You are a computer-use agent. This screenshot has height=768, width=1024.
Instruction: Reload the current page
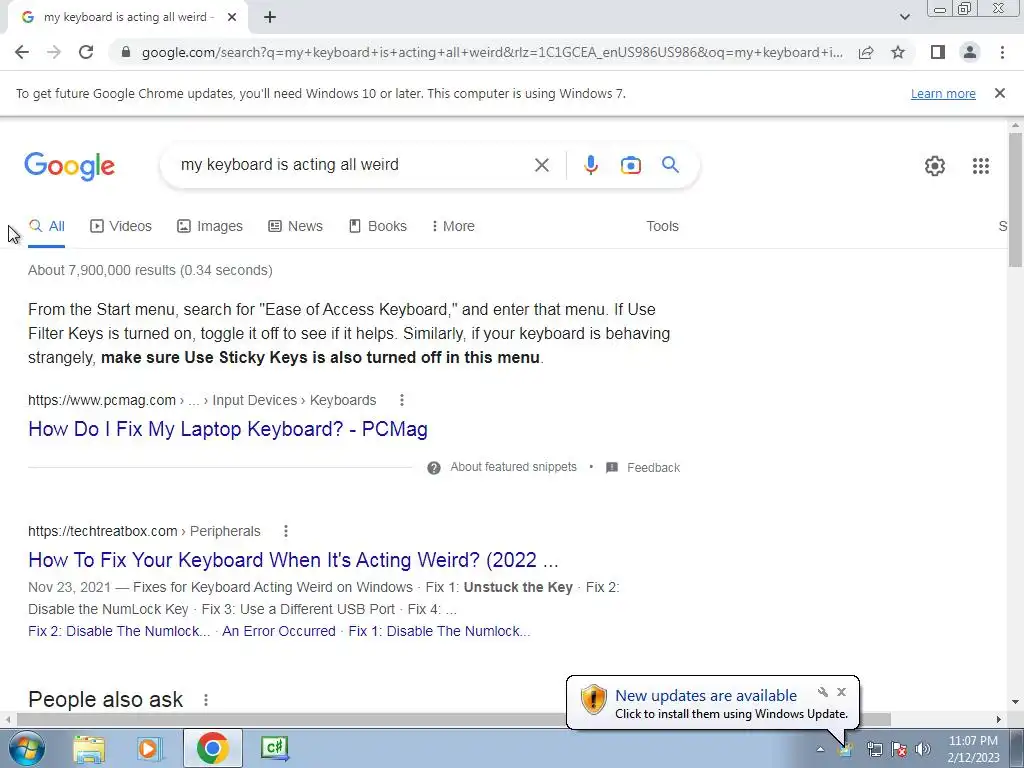coord(86,52)
